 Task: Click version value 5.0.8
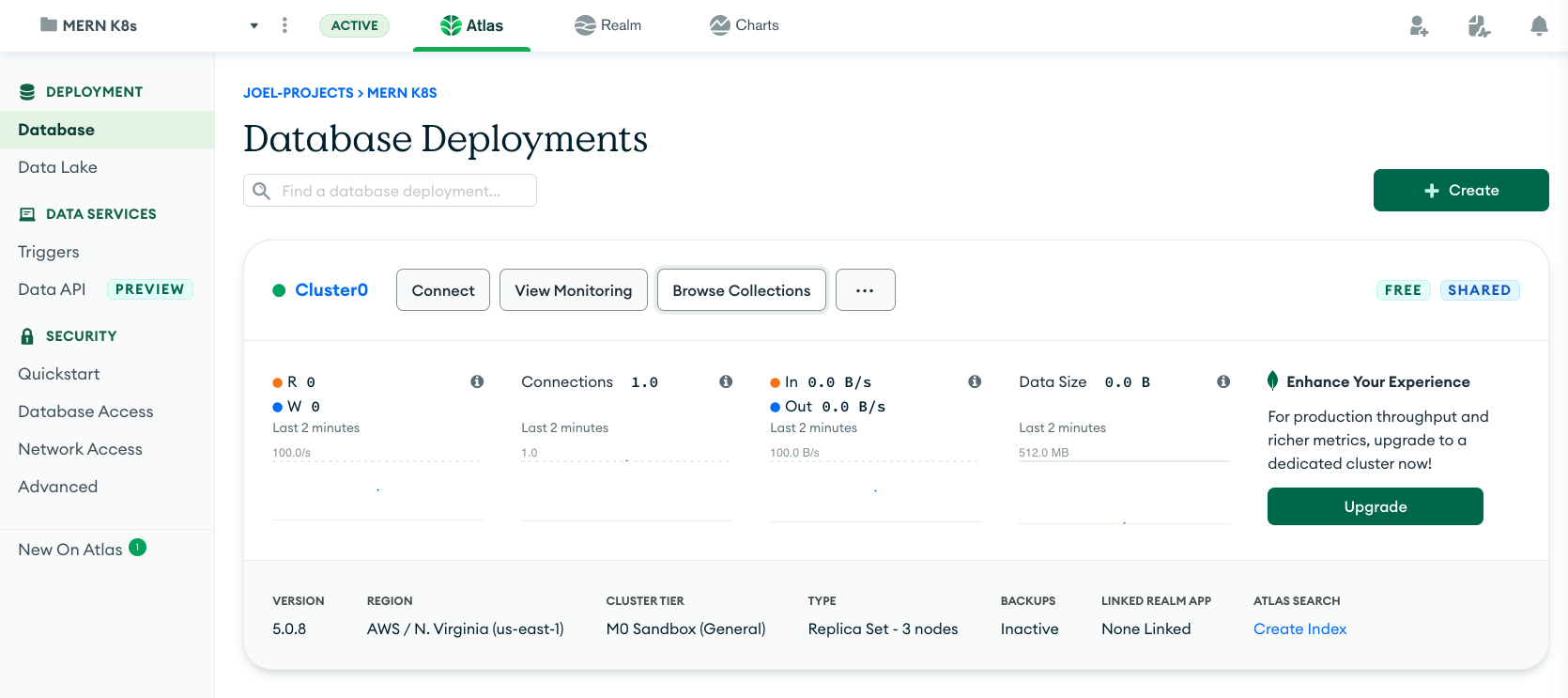pos(289,628)
